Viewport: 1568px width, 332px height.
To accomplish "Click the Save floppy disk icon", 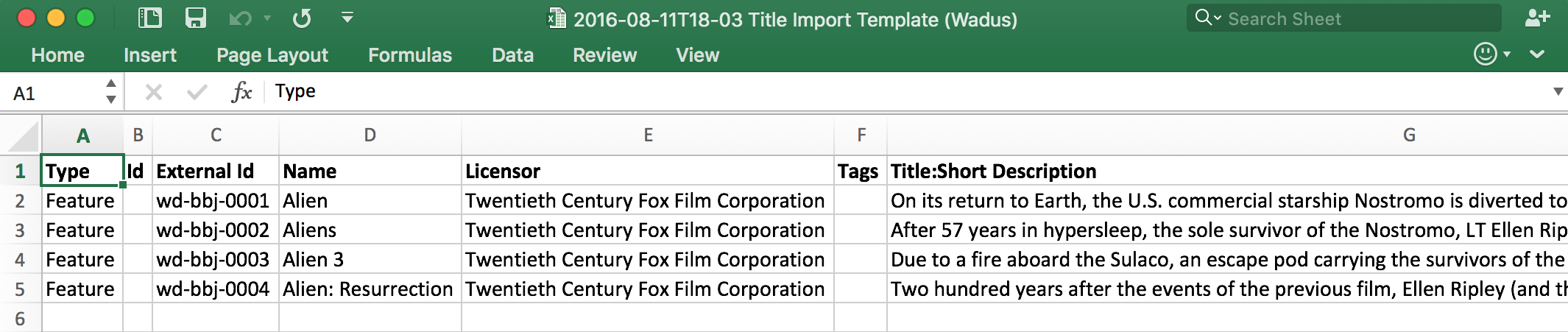I will point(196,18).
